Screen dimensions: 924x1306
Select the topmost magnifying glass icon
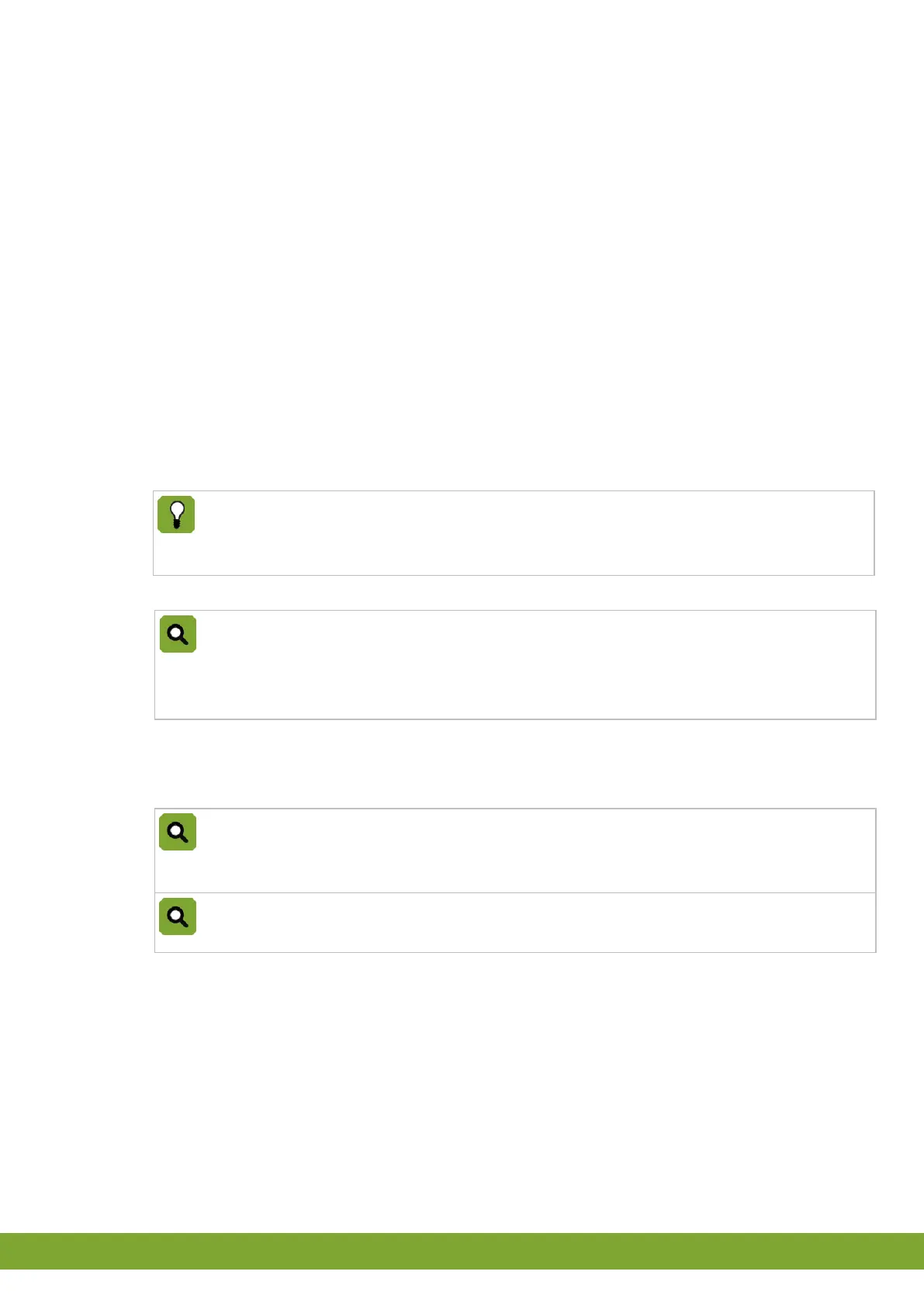click(x=178, y=634)
